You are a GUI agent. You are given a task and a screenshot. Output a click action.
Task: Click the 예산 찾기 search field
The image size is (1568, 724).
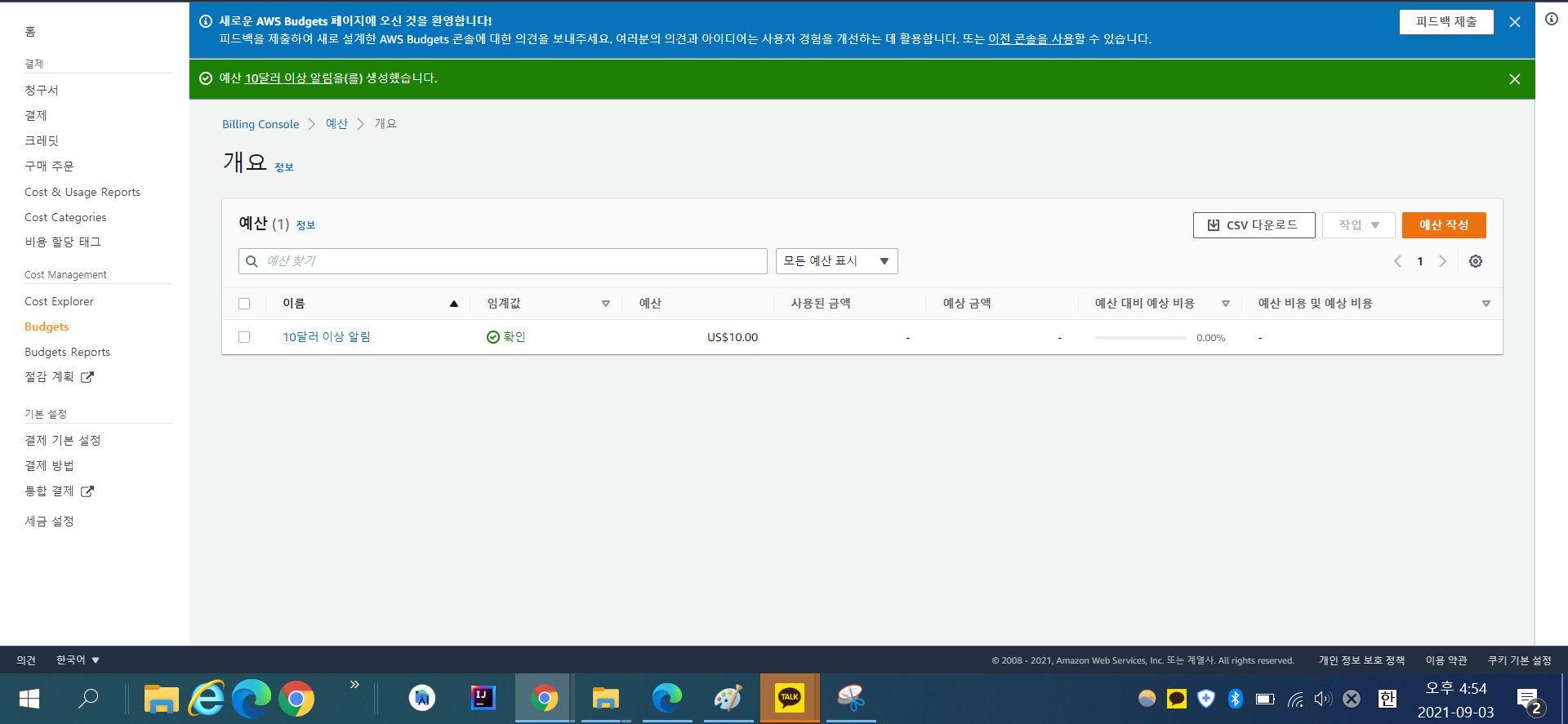(x=503, y=261)
